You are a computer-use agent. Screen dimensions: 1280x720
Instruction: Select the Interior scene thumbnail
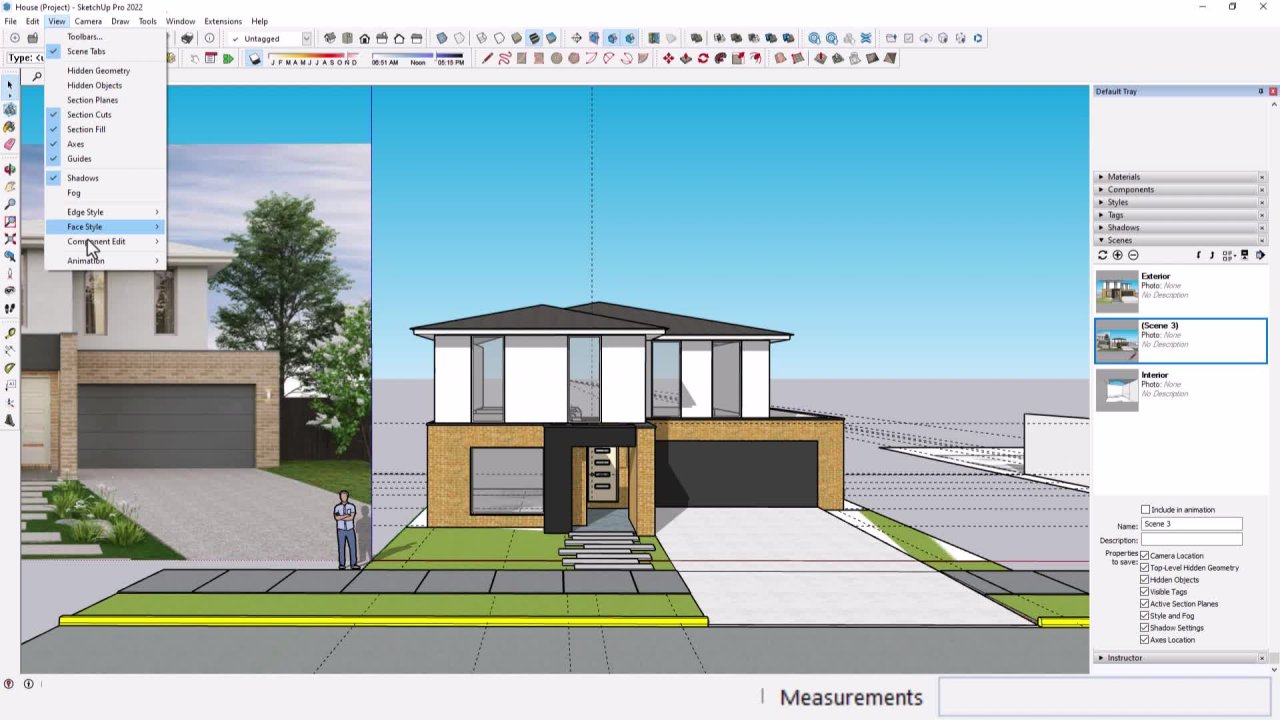tap(1117, 389)
